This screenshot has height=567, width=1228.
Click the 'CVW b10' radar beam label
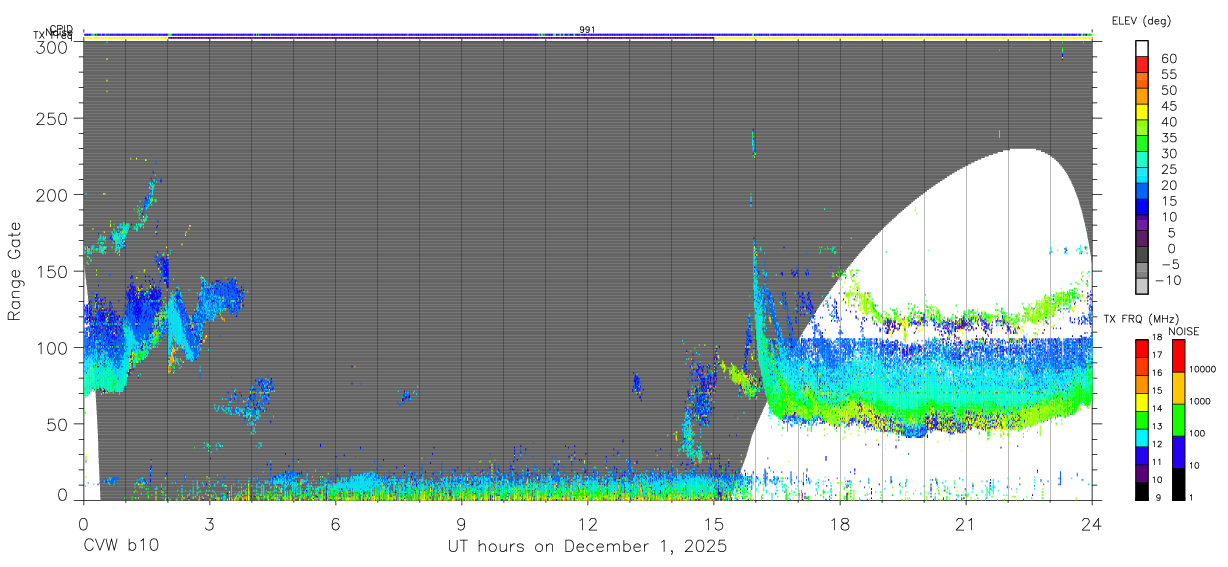(x=121, y=546)
